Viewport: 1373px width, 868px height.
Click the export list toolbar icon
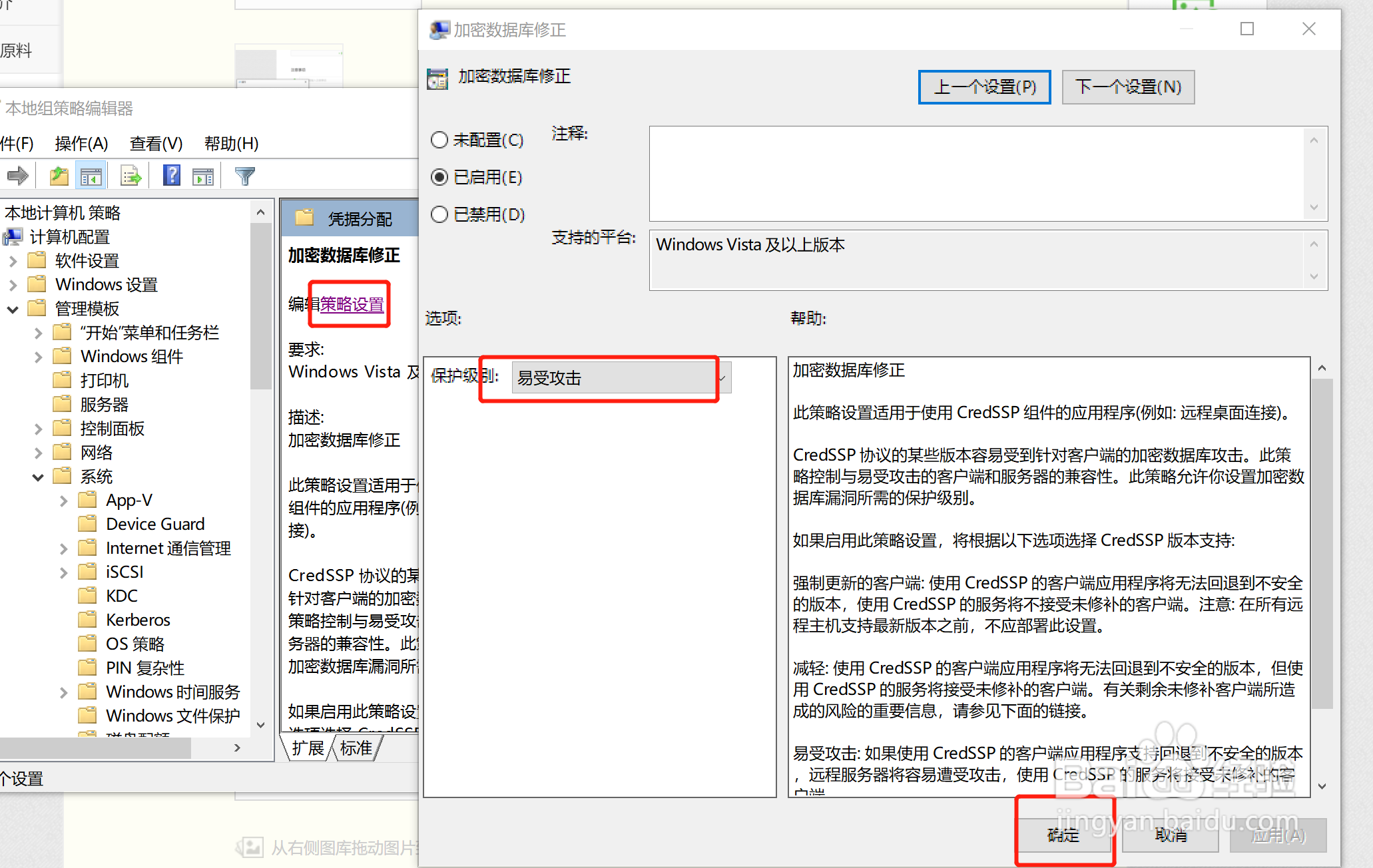pyautogui.click(x=131, y=176)
